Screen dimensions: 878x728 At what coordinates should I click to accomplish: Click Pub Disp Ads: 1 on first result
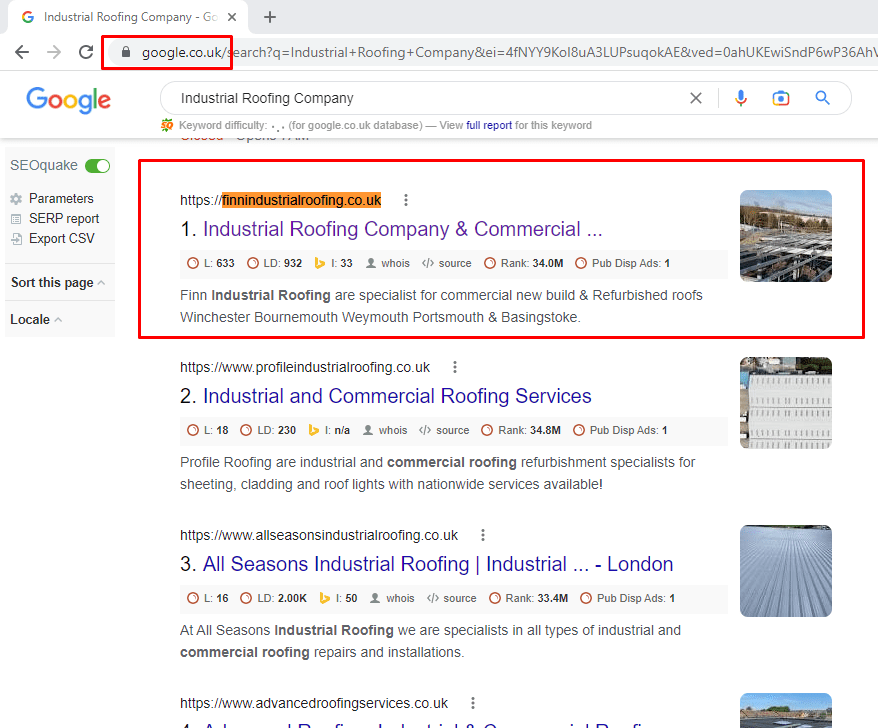pos(623,263)
